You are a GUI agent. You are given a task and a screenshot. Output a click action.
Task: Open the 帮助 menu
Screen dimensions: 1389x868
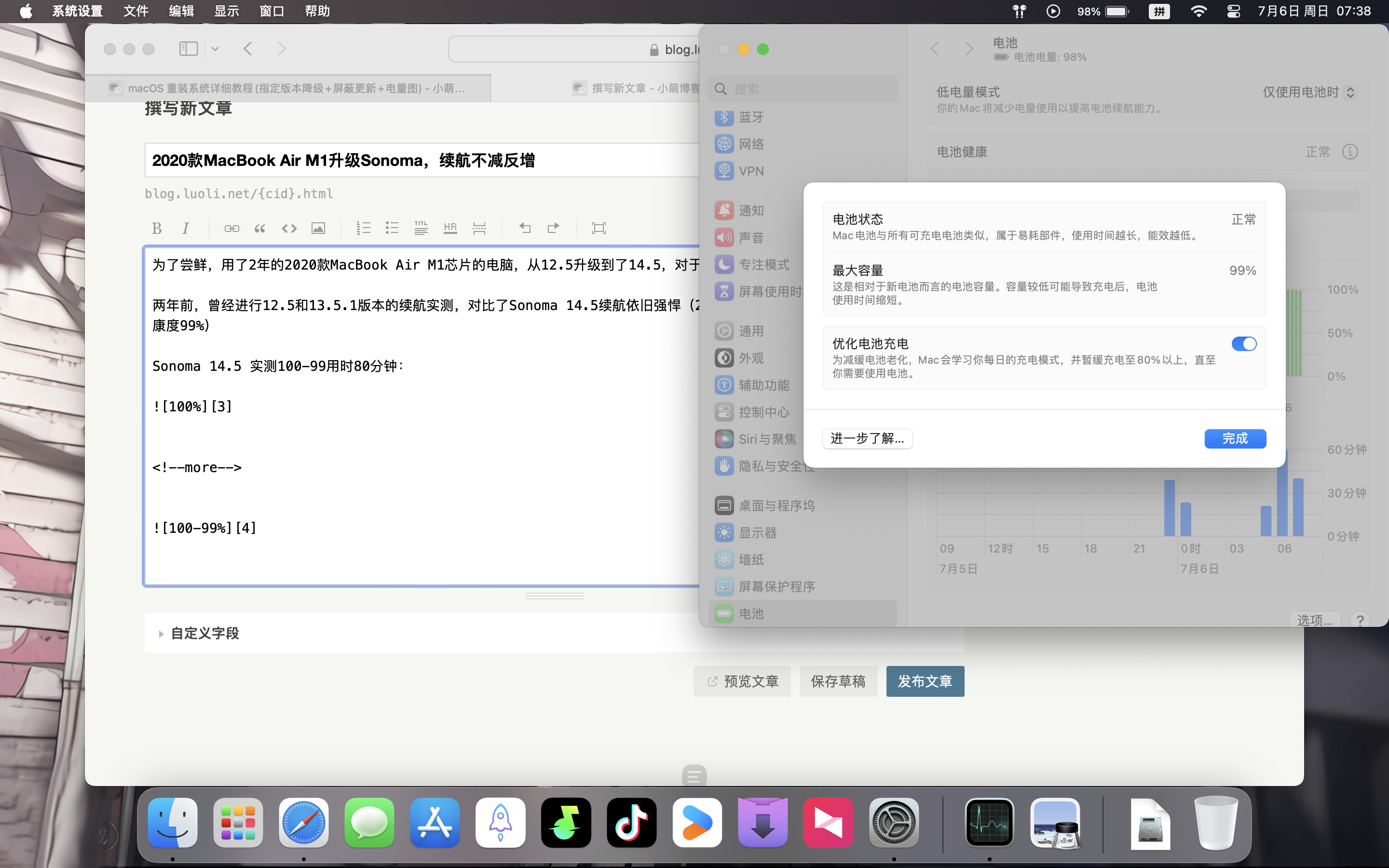point(317,12)
